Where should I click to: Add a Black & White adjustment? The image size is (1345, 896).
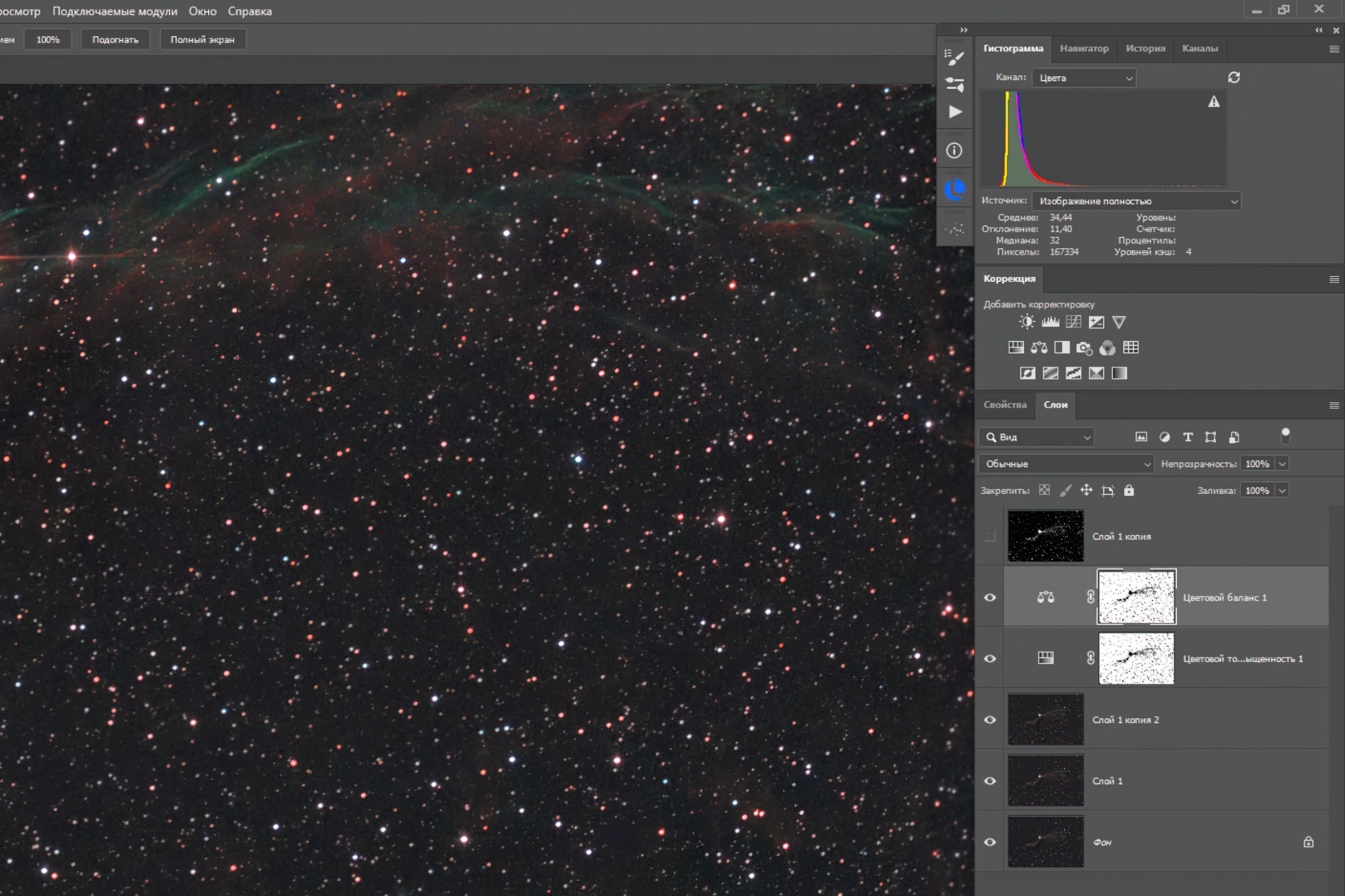tap(1062, 348)
